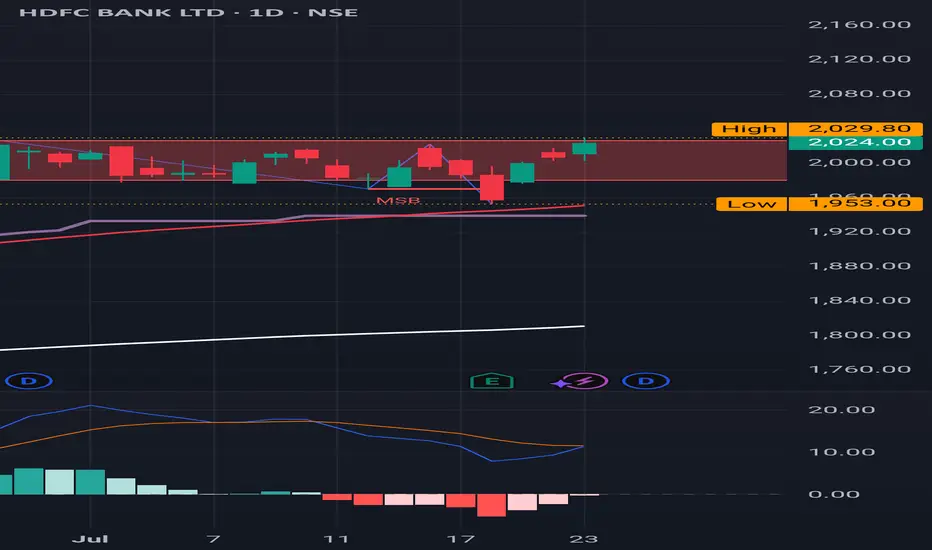Select the latest green candle on 23
Image resolution: width=932 pixels, height=550 pixels.
pyautogui.click(x=584, y=149)
